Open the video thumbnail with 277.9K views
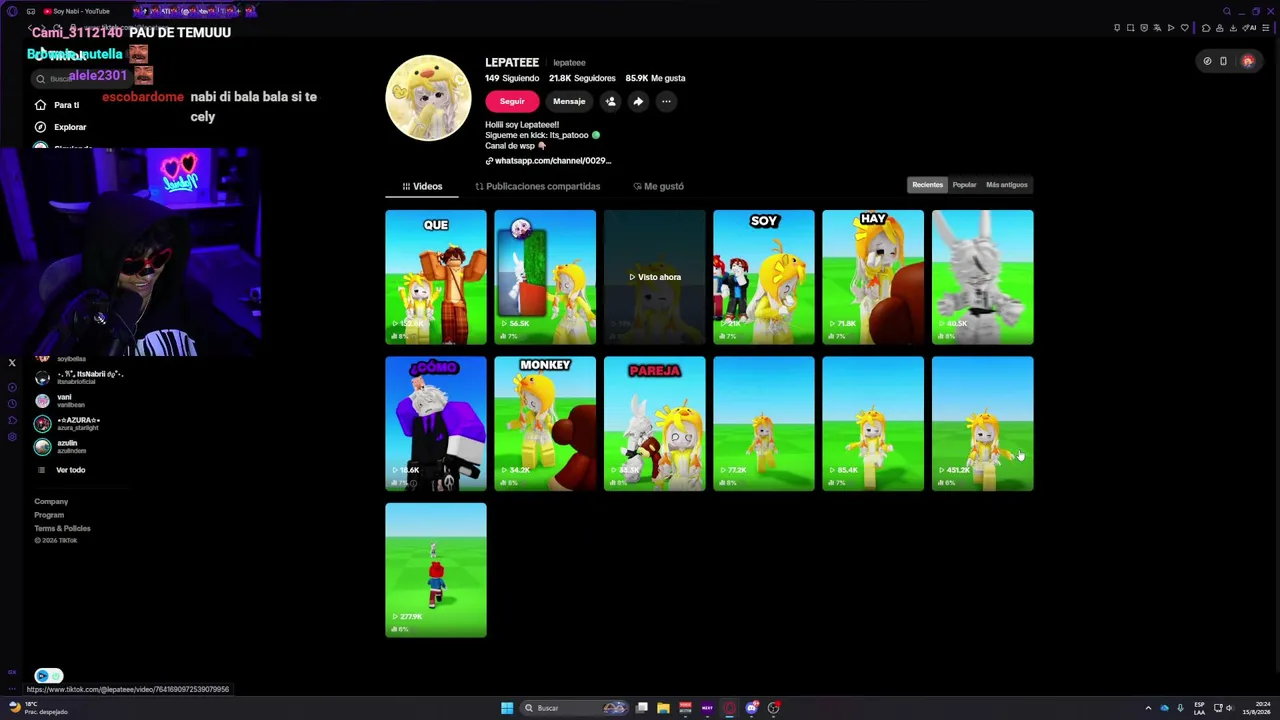The width and height of the screenshot is (1280, 720). click(x=436, y=570)
